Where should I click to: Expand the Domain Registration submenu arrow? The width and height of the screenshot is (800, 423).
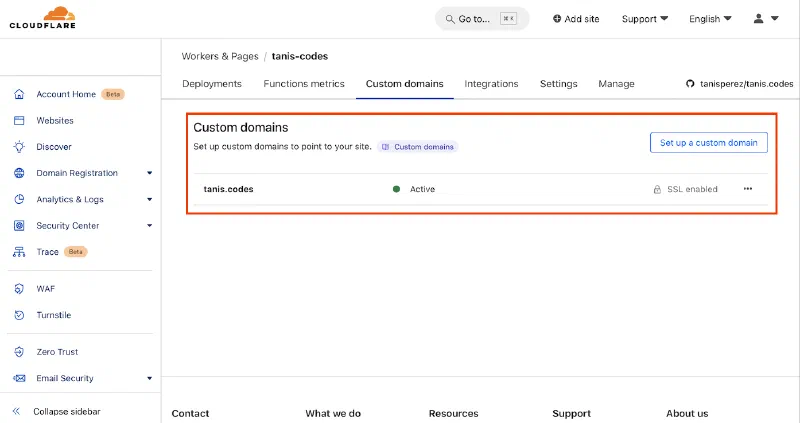click(149, 173)
